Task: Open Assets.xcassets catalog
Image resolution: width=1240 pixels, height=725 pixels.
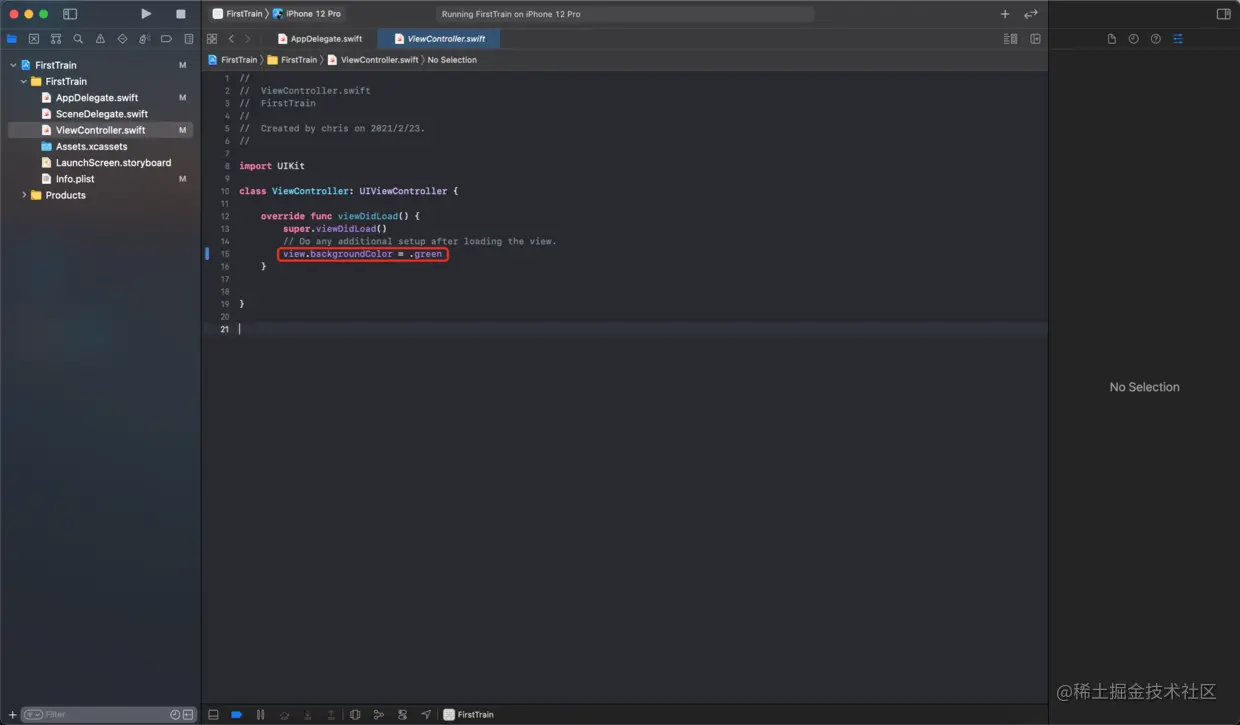Action: [x=91, y=146]
